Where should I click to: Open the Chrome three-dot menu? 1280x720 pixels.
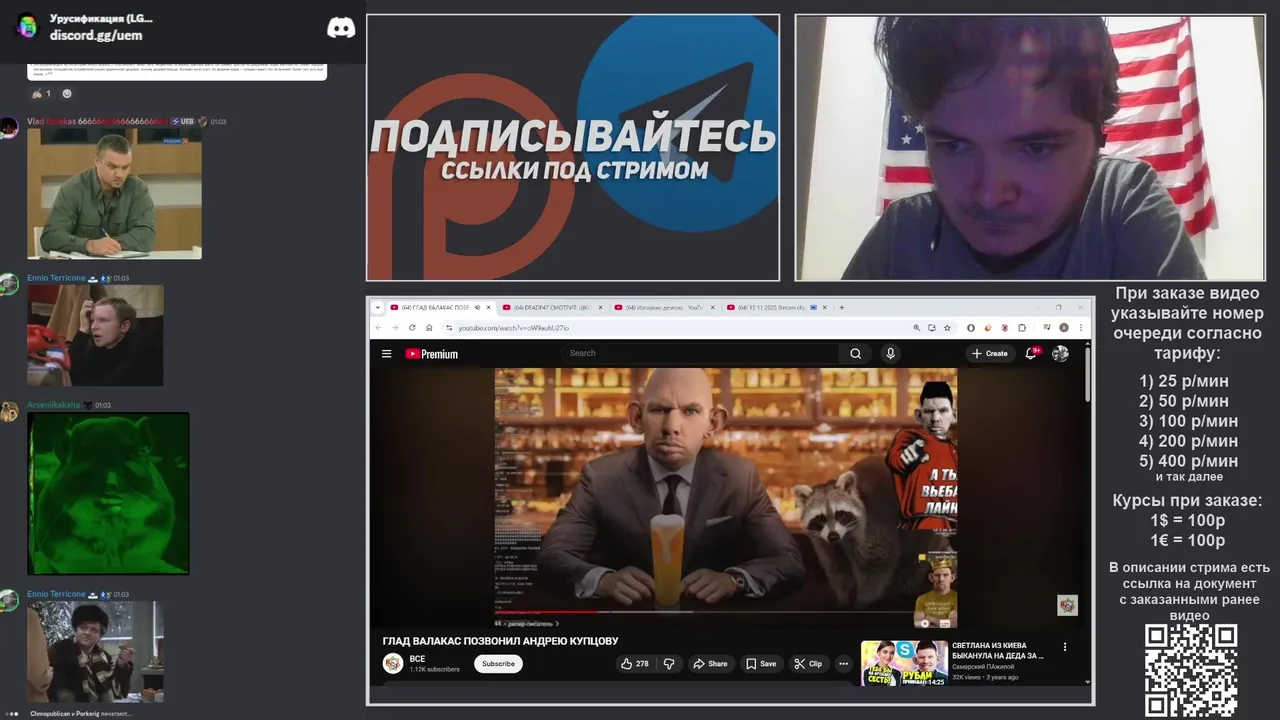pos(1080,327)
